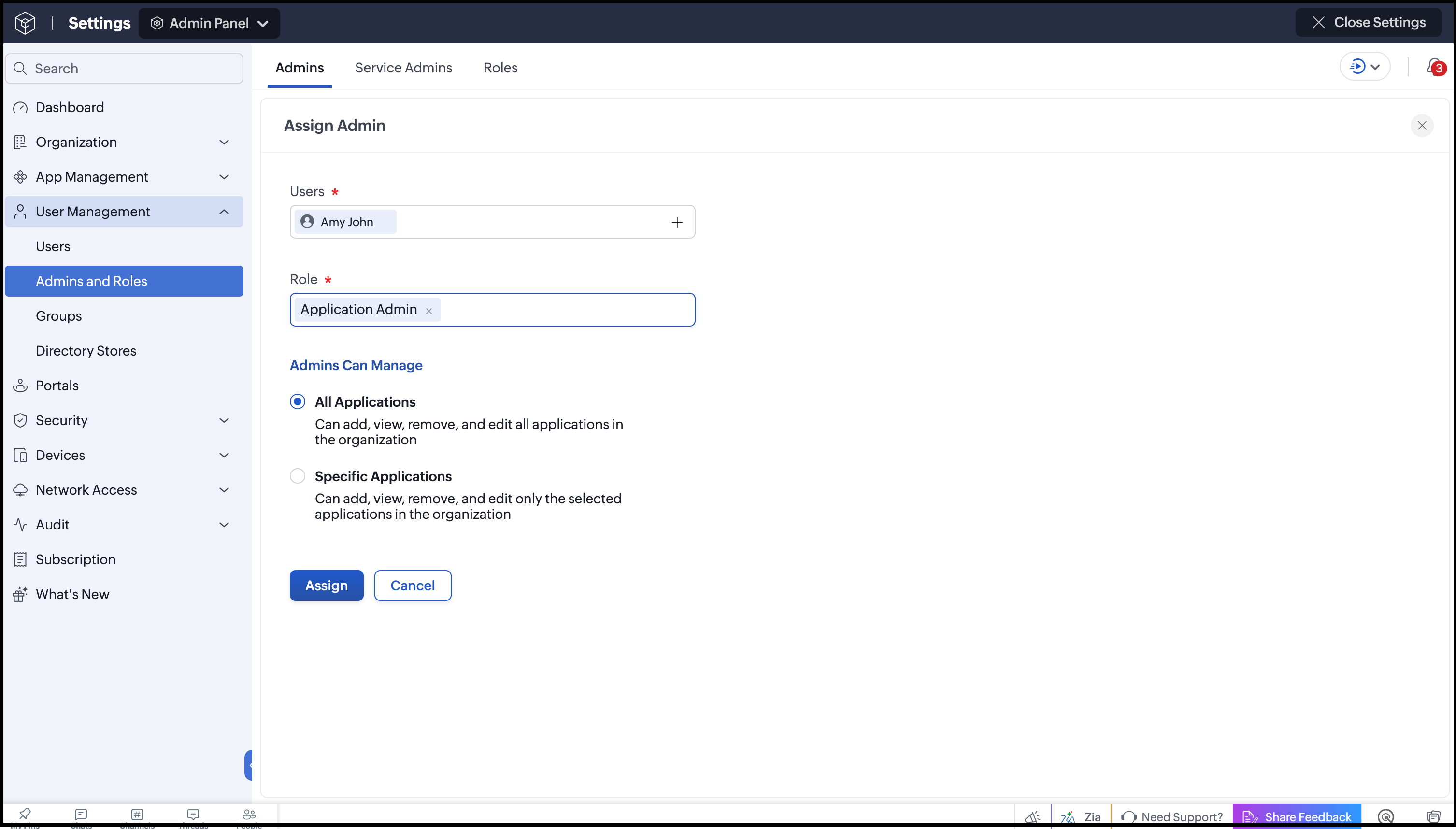Select the All Applications radio button
This screenshot has height=829, width=1456.
point(297,401)
